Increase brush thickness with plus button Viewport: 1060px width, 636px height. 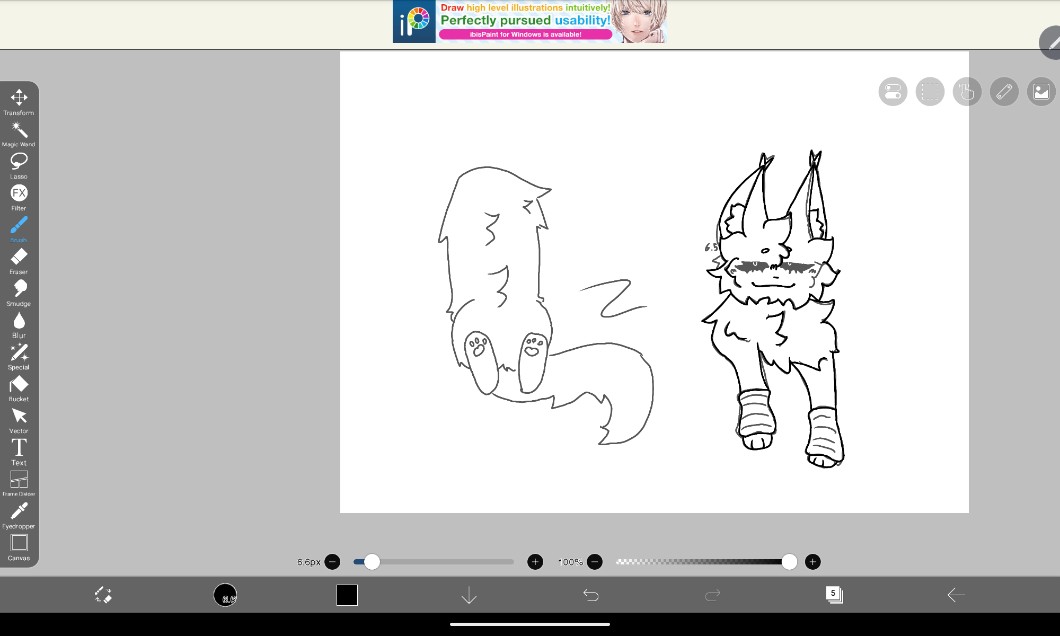tap(535, 562)
